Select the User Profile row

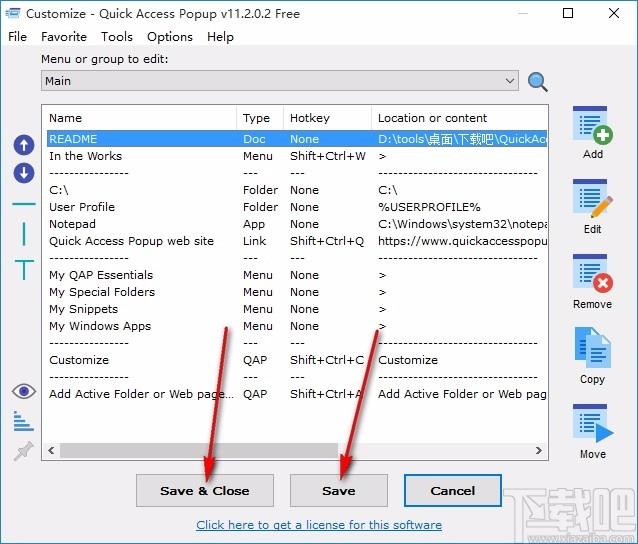point(297,207)
